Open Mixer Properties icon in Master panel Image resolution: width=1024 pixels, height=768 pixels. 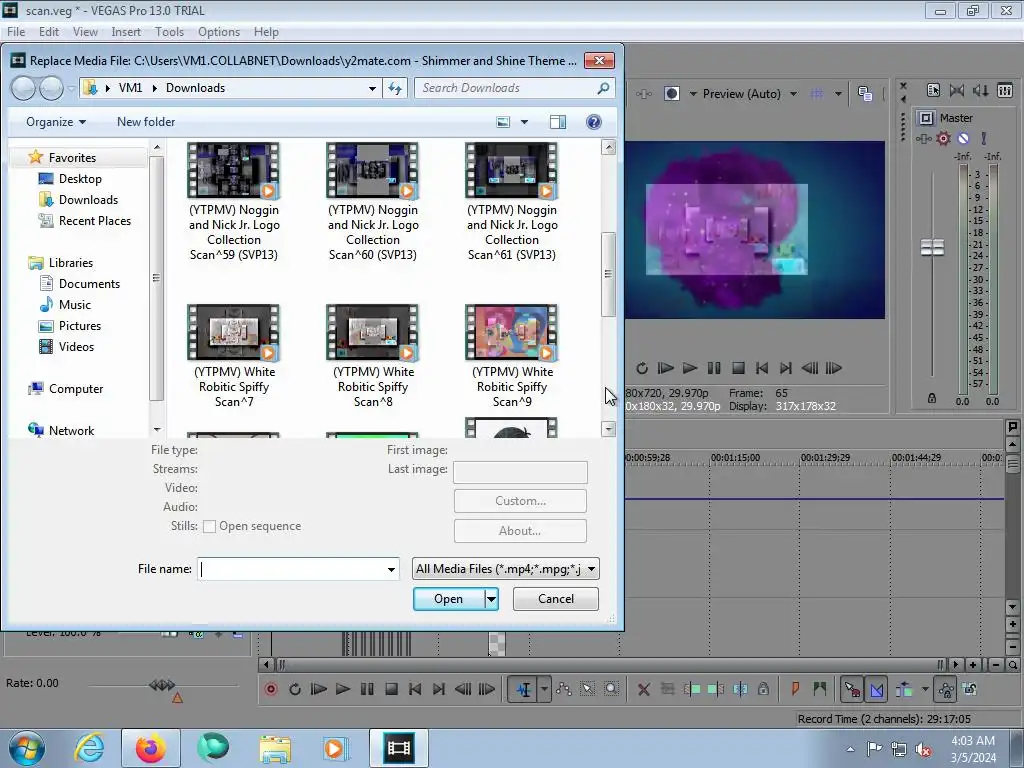click(x=933, y=91)
